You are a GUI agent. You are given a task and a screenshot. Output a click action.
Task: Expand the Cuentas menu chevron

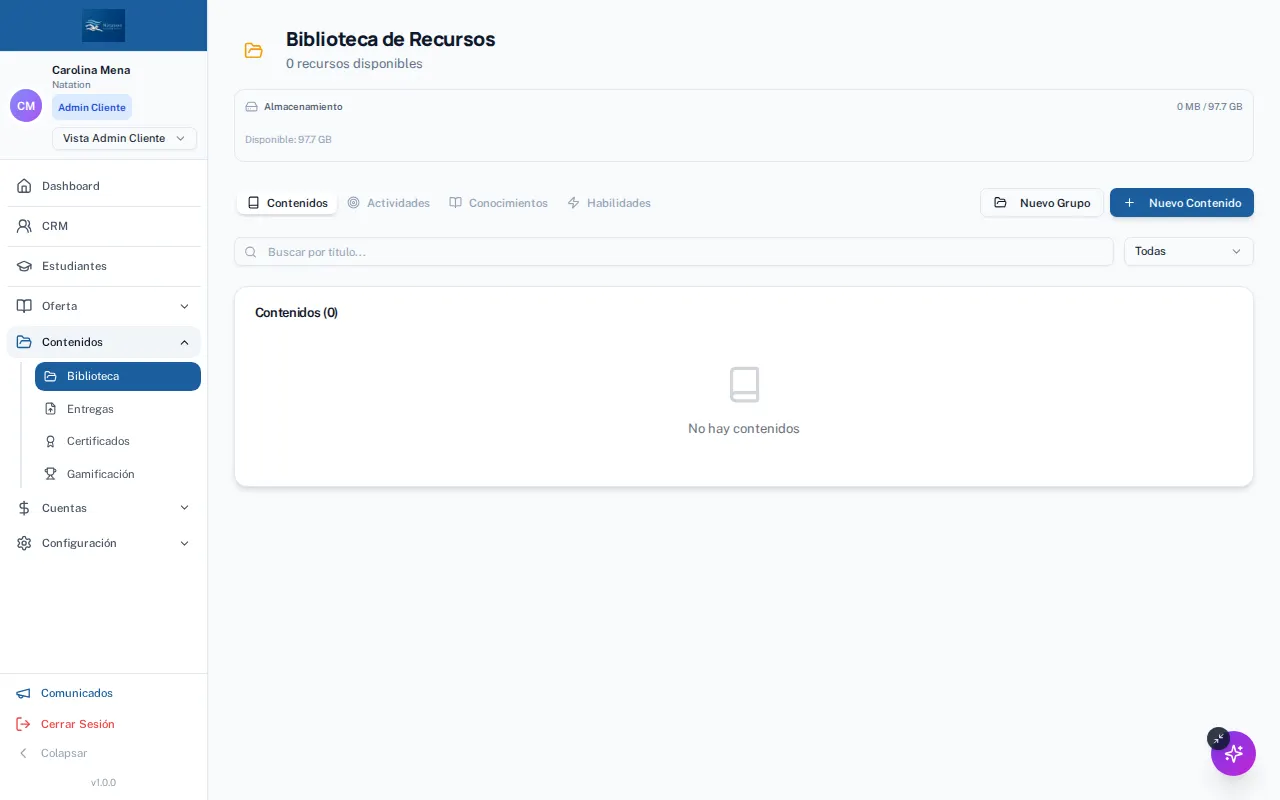184,508
